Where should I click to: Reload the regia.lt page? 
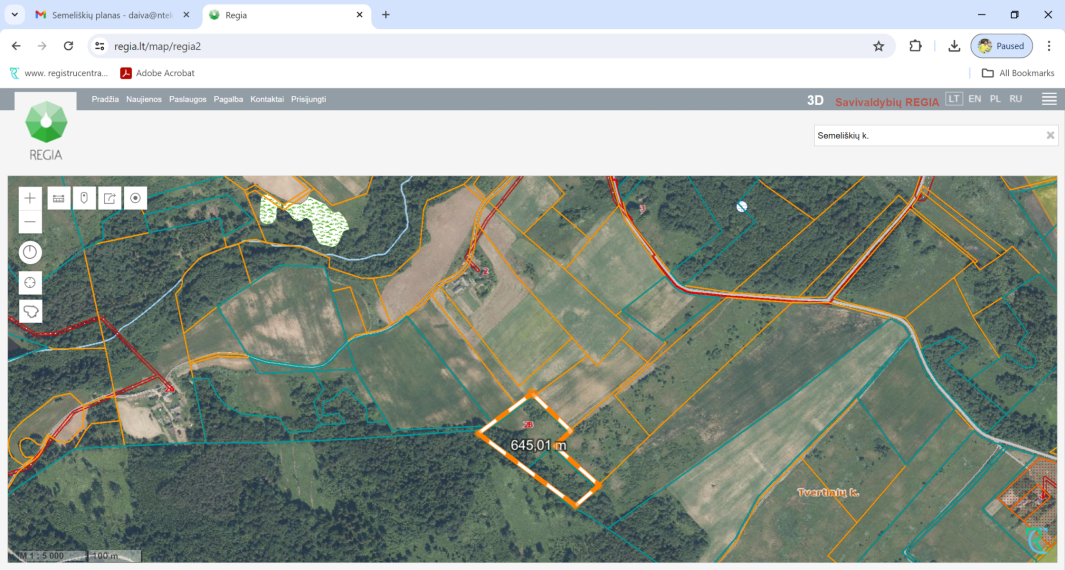(69, 46)
